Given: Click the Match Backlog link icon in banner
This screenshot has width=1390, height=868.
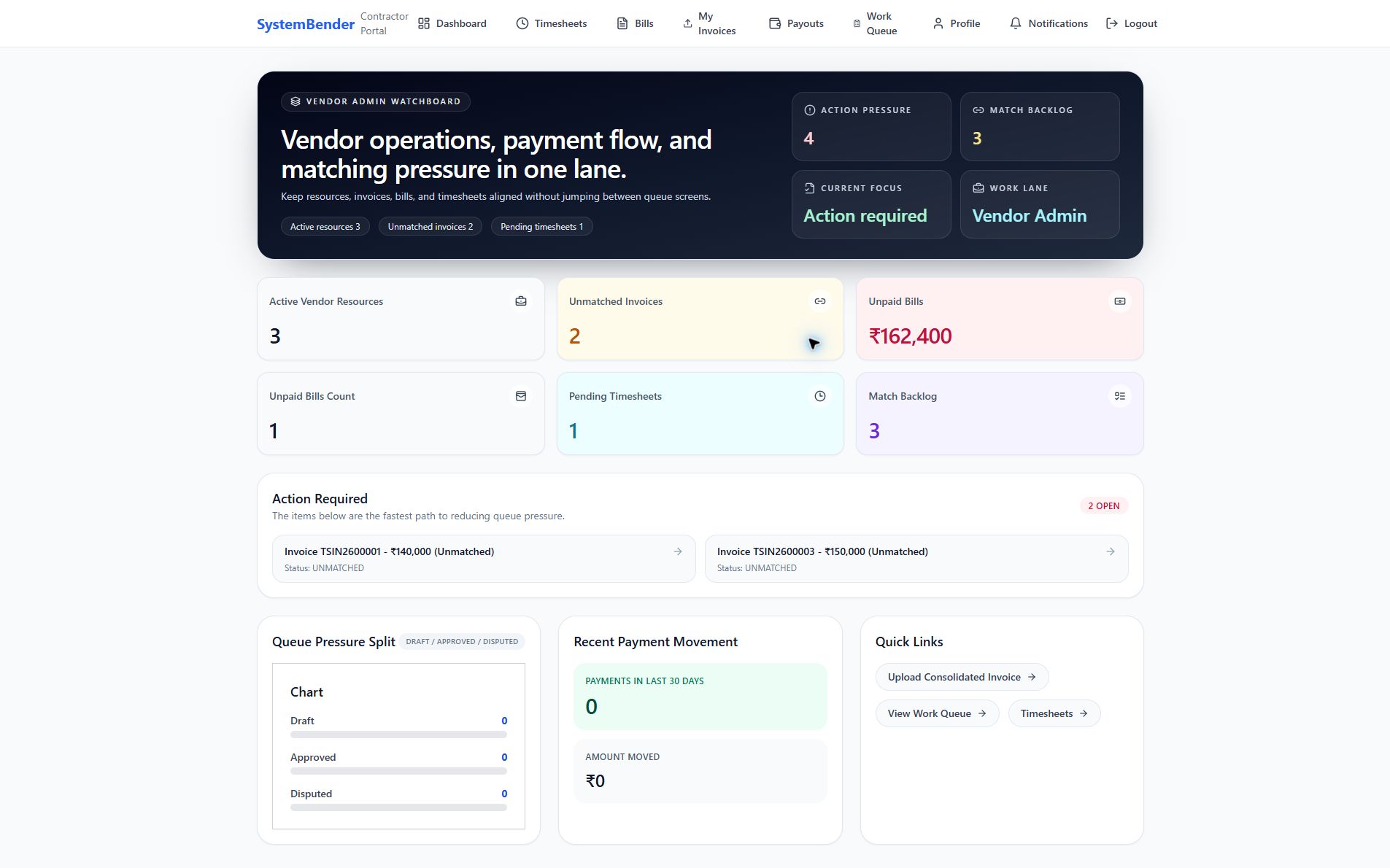Looking at the screenshot, I should click(x=978, y=110).
